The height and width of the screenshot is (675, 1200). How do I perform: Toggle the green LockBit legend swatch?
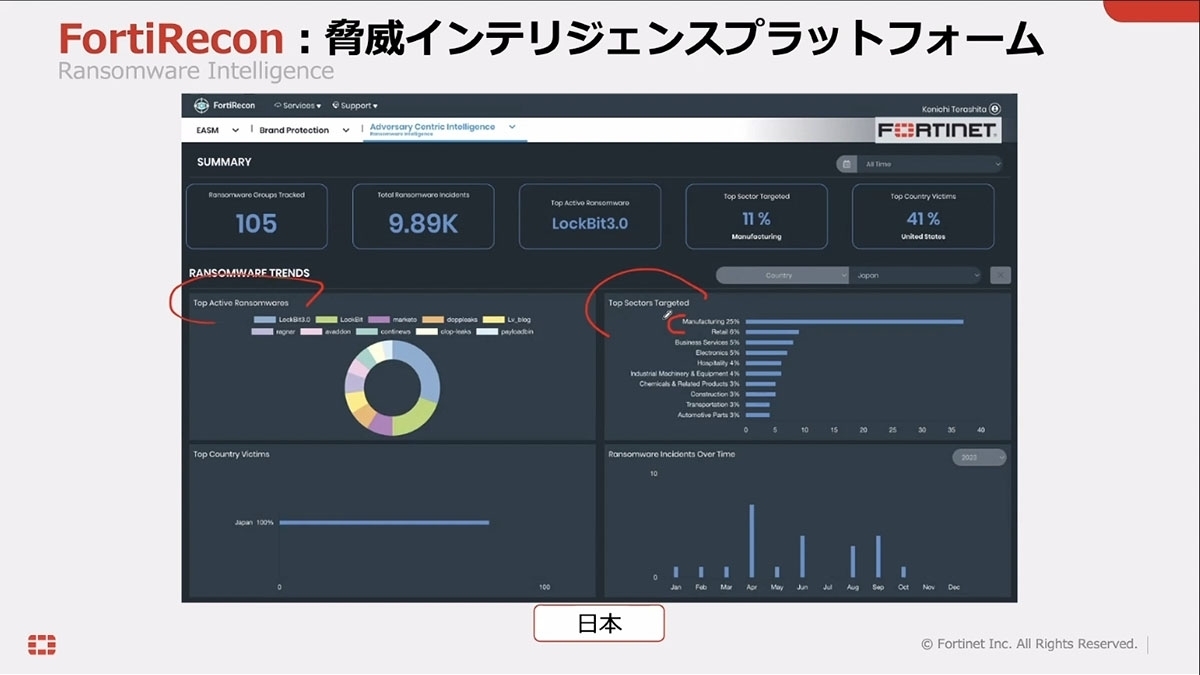coord(326,320)
